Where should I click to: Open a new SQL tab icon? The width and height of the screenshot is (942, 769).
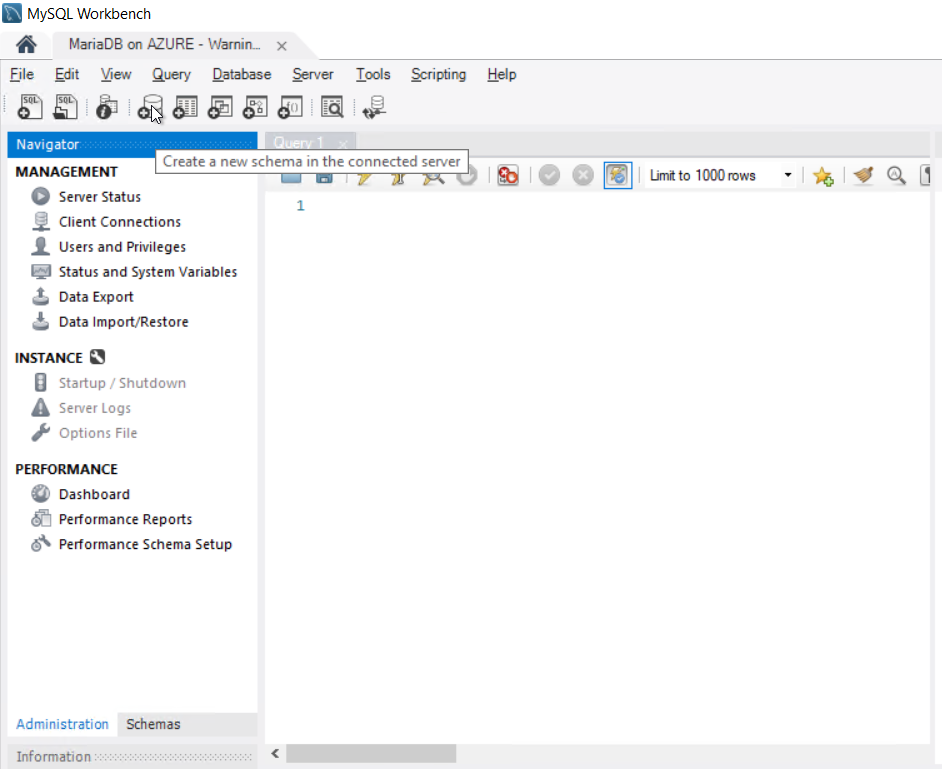(x=30, y=108)
